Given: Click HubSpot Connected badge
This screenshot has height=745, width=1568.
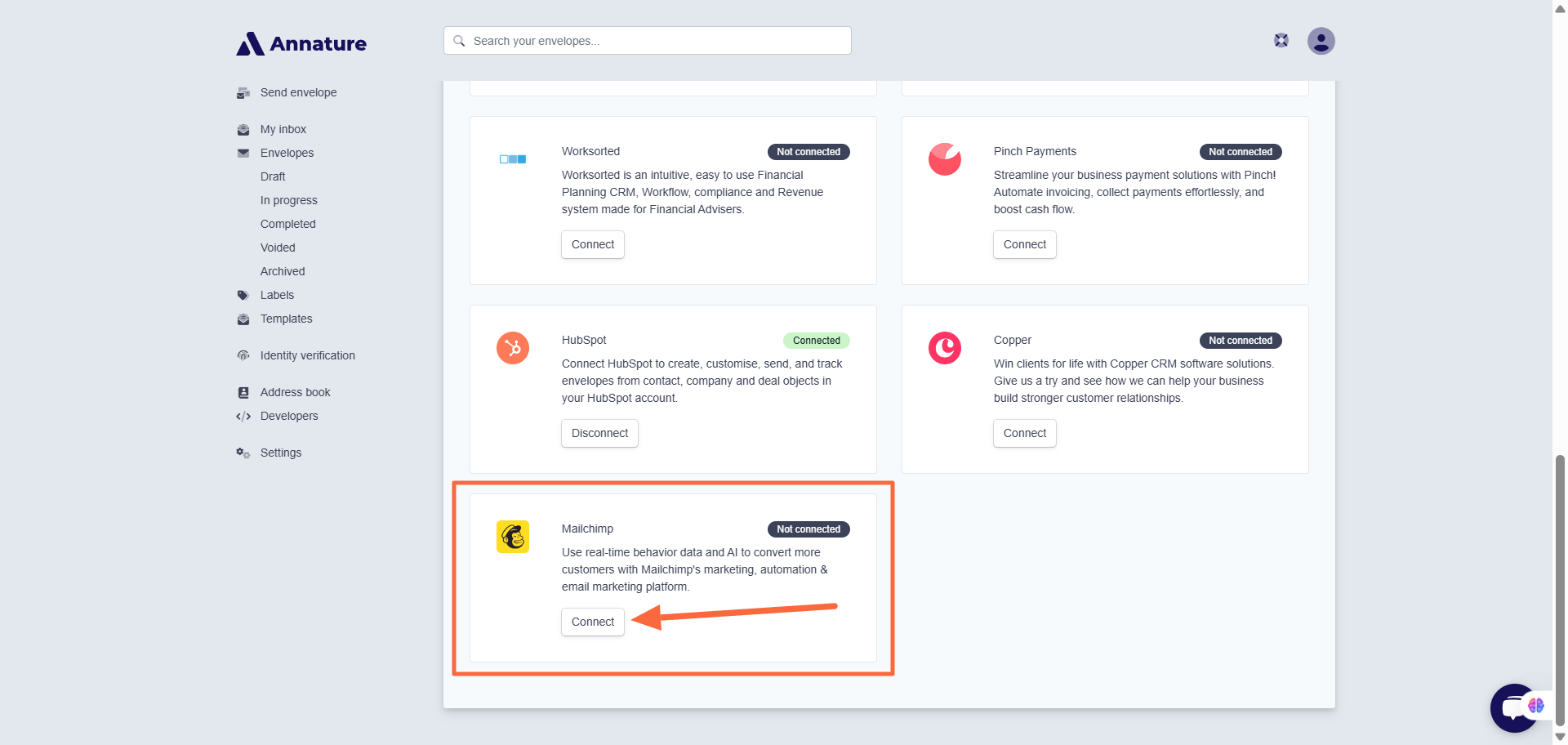Looking at the screenshot, I should [817, 341].
